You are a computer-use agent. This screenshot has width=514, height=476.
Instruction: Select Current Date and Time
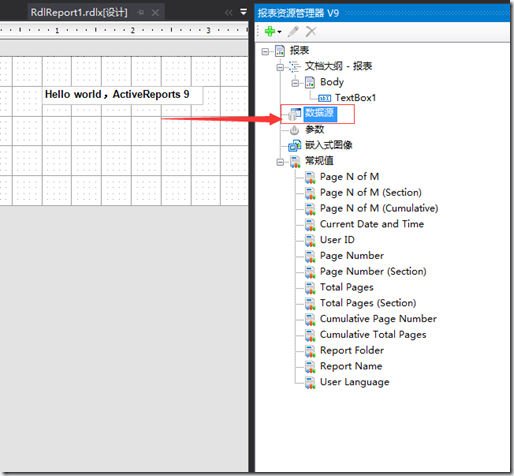point(372,224)
